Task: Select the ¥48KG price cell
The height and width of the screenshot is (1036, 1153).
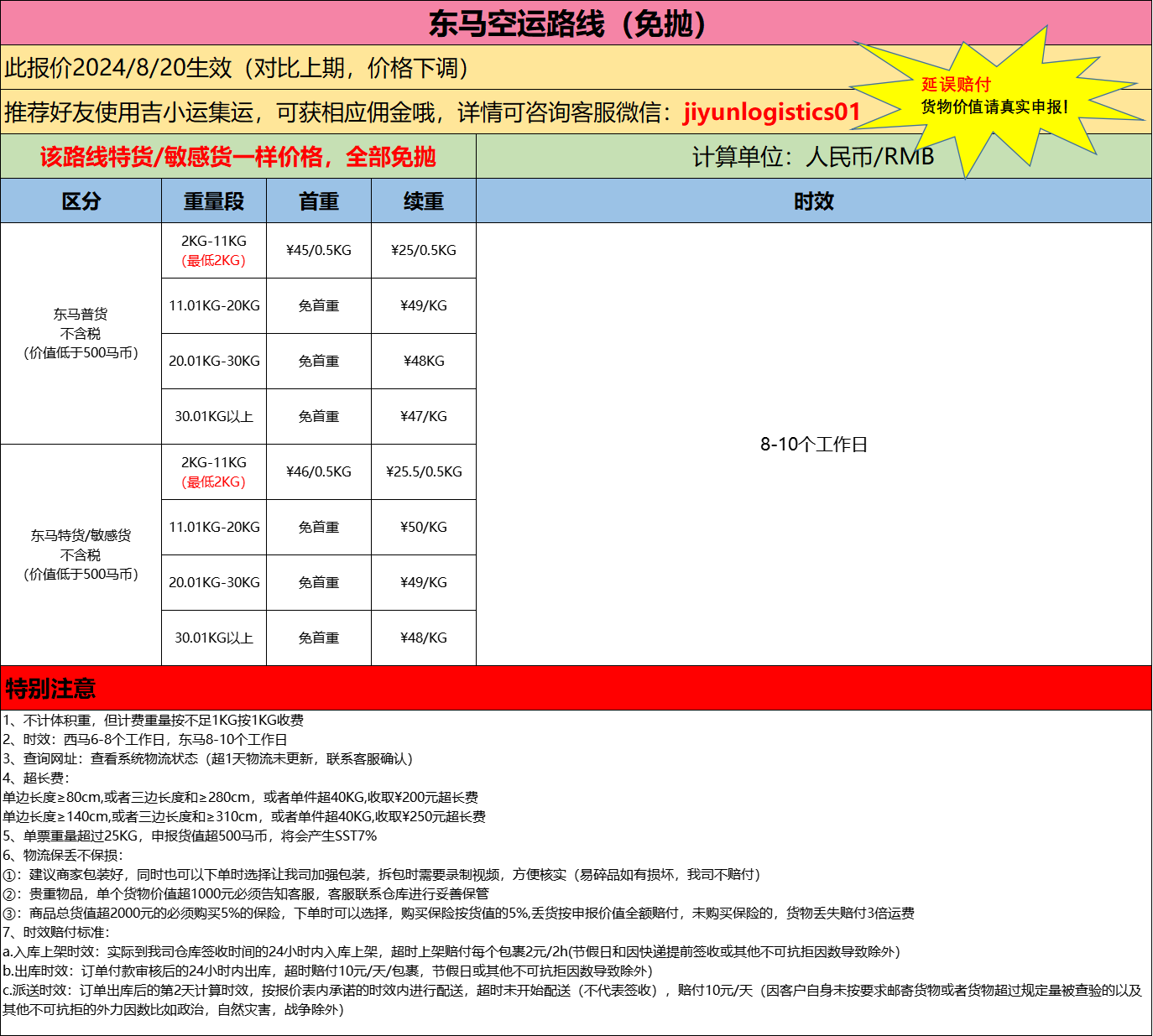Action: pos(424,362)
